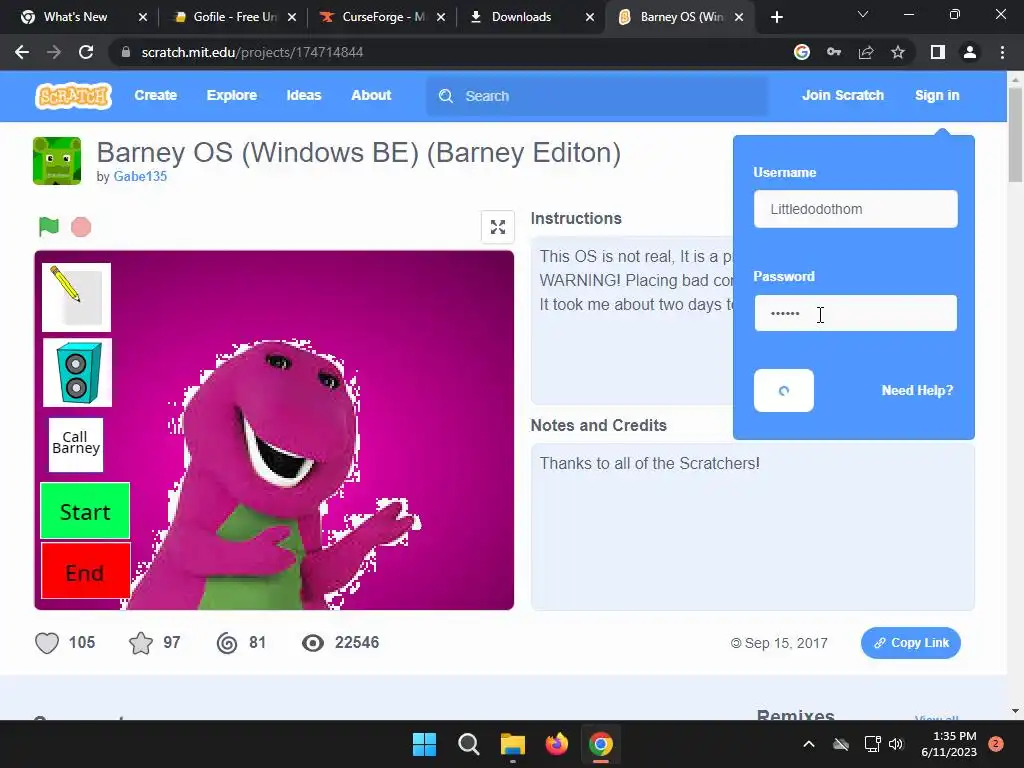The image size is (1024, 768).
Task: Open the pencil notepad icon in project
Action: [76, 297]
